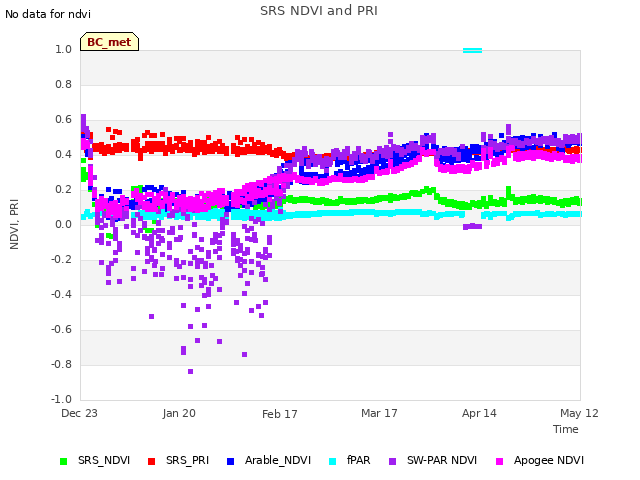Select the SRS_PRI legend label
The image size is (640, 480).
click(x=187, y=460)
